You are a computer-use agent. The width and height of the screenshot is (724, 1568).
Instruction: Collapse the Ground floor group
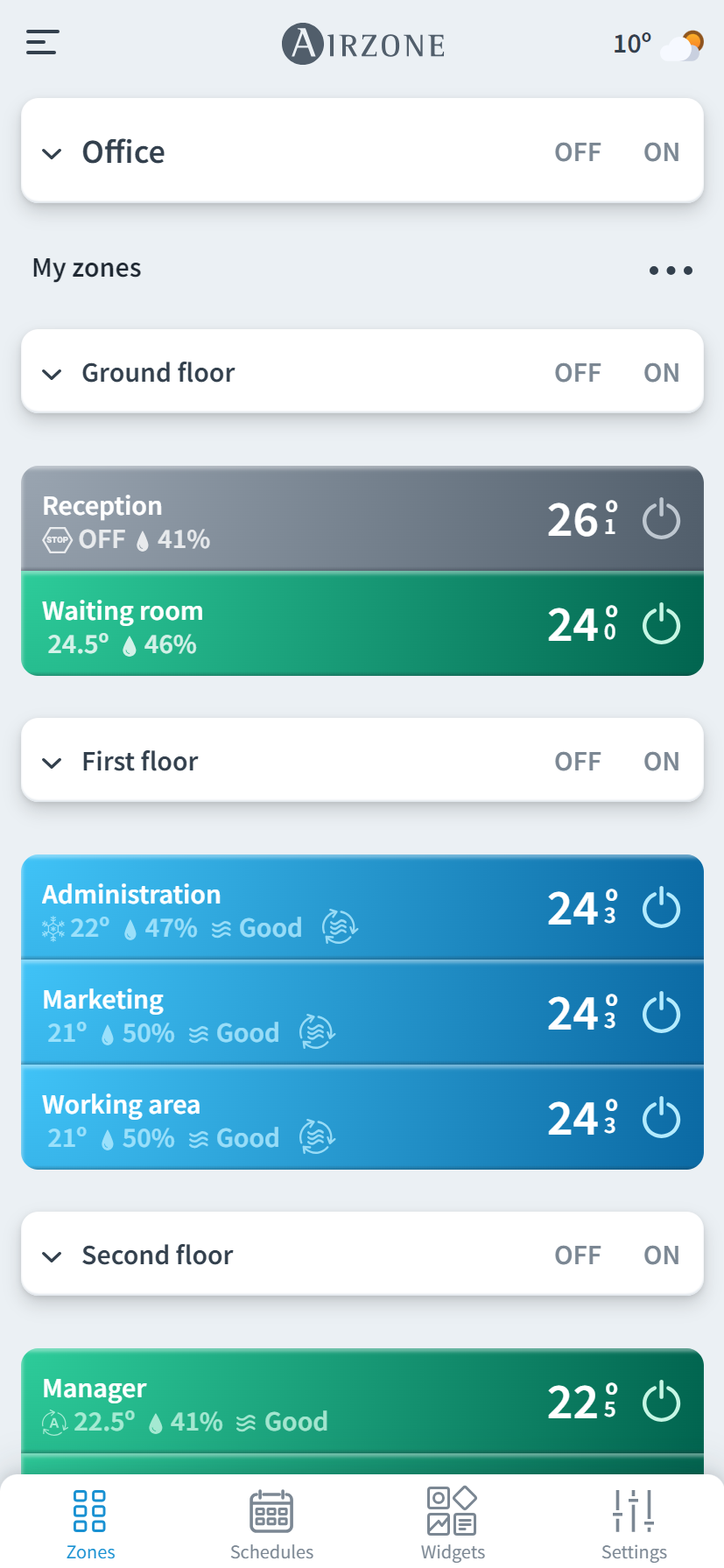click(x=53, y=374)
